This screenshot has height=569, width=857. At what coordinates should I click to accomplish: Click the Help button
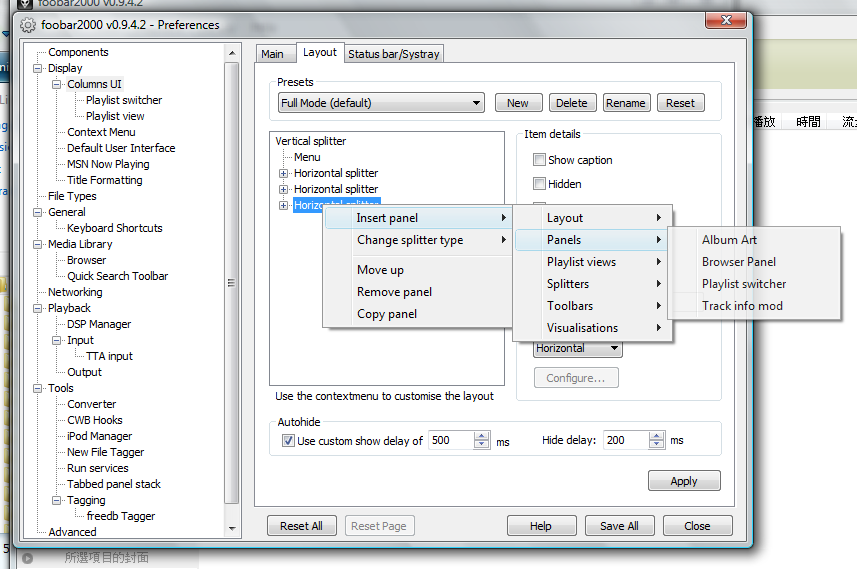click(x=541, y=526)
